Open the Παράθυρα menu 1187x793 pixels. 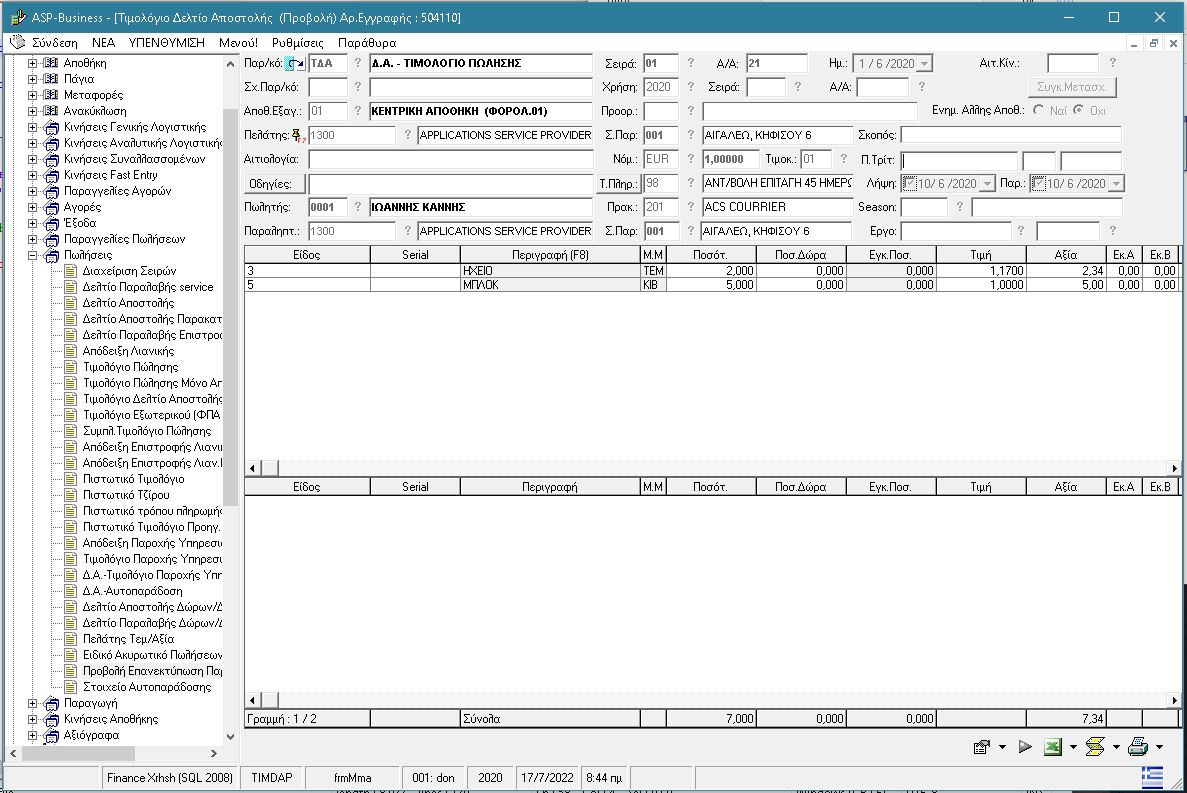point(367,42)
